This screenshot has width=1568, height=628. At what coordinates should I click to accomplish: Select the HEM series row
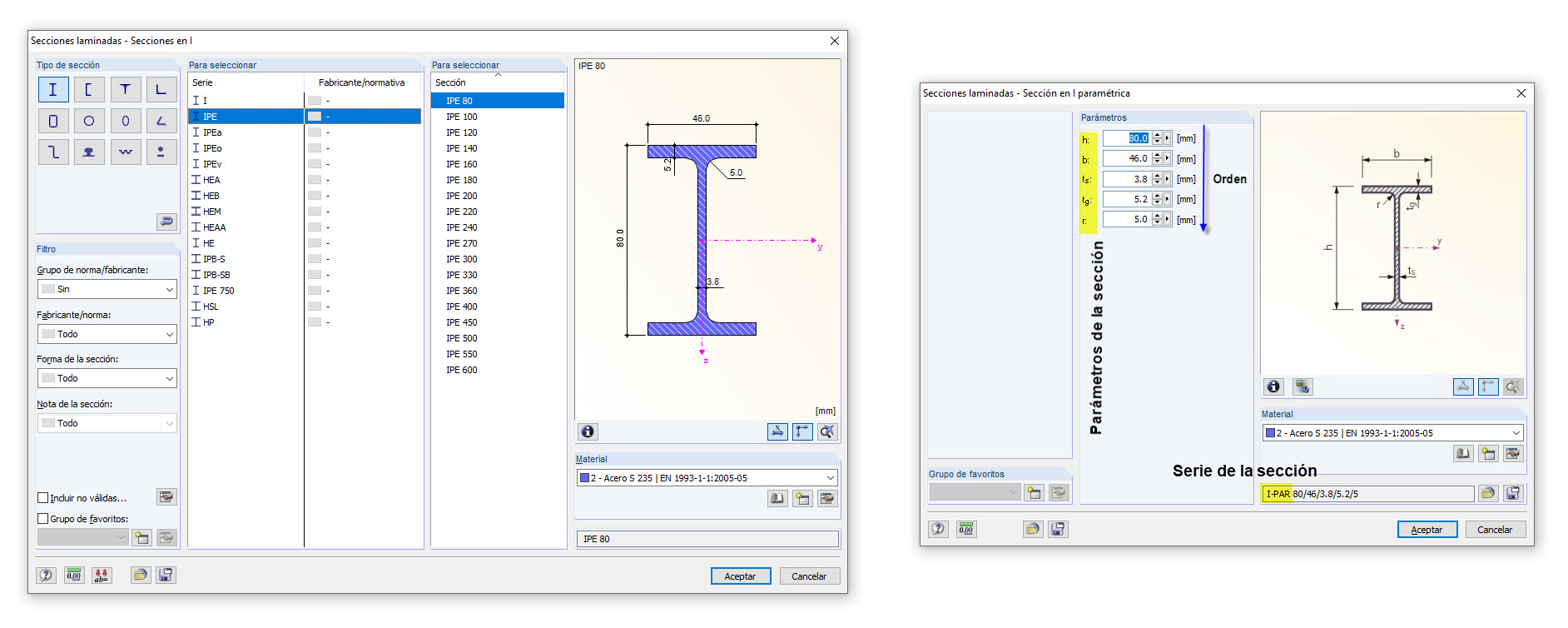point(305,212)
